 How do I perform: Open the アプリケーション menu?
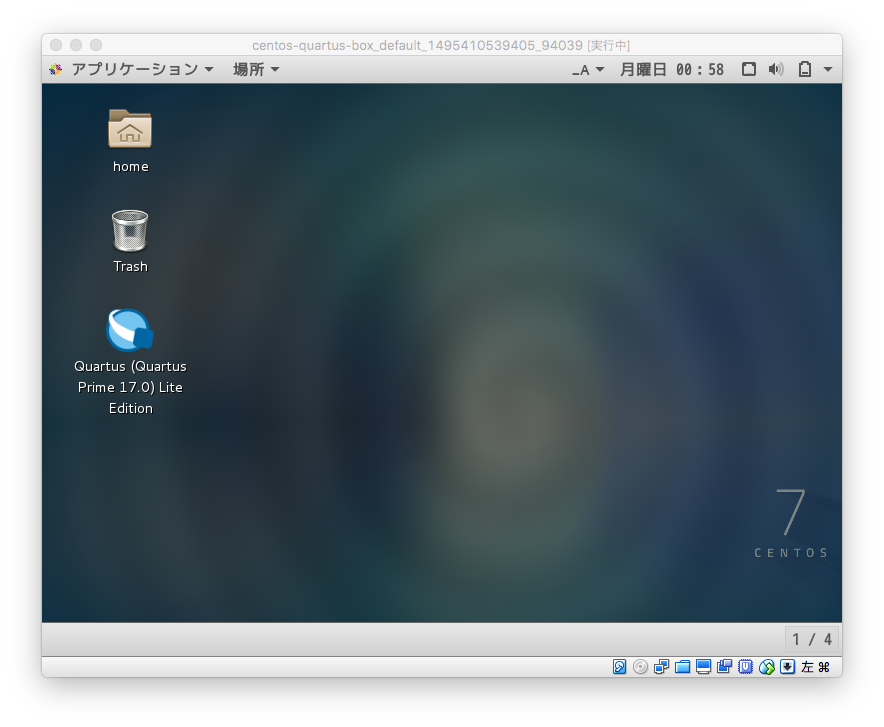(142, 69)
